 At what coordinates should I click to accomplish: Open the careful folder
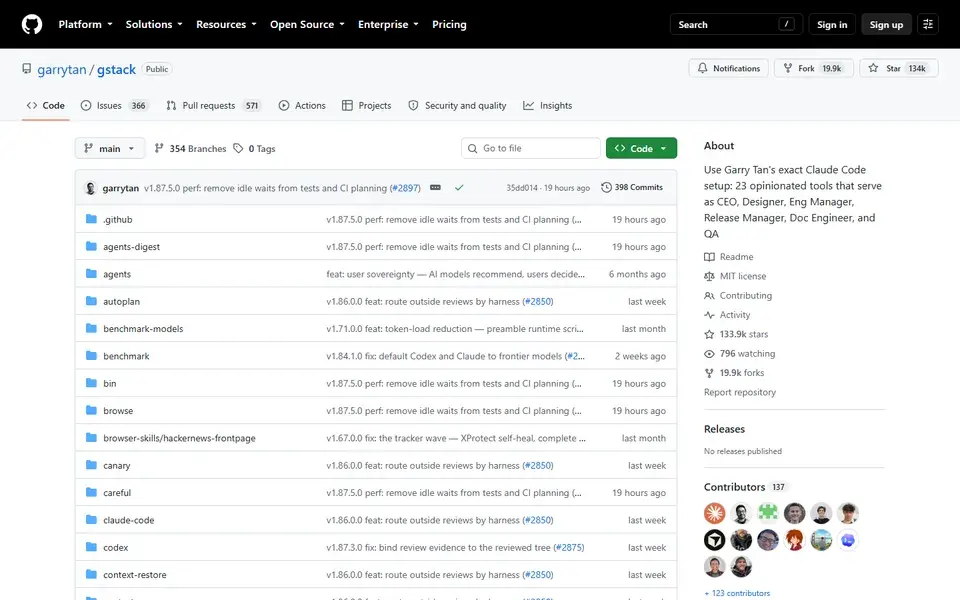click(x=117, y=492)
